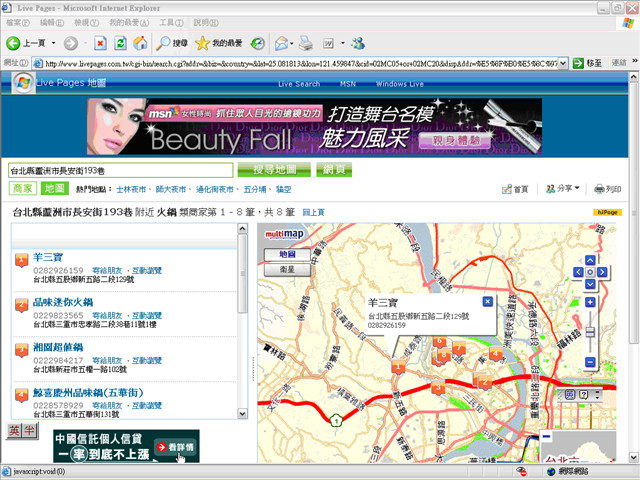Switch map to 衛星 satellite view

287,269
